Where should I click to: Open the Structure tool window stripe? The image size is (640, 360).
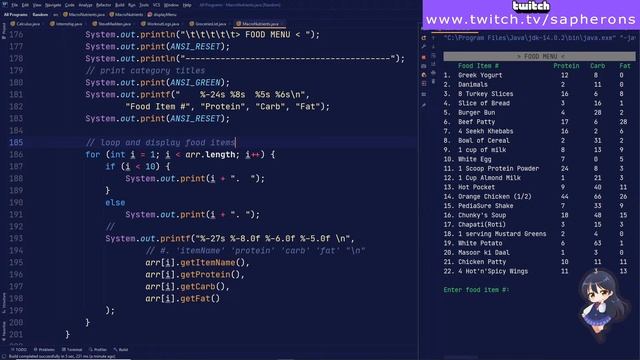click(4, 303)
